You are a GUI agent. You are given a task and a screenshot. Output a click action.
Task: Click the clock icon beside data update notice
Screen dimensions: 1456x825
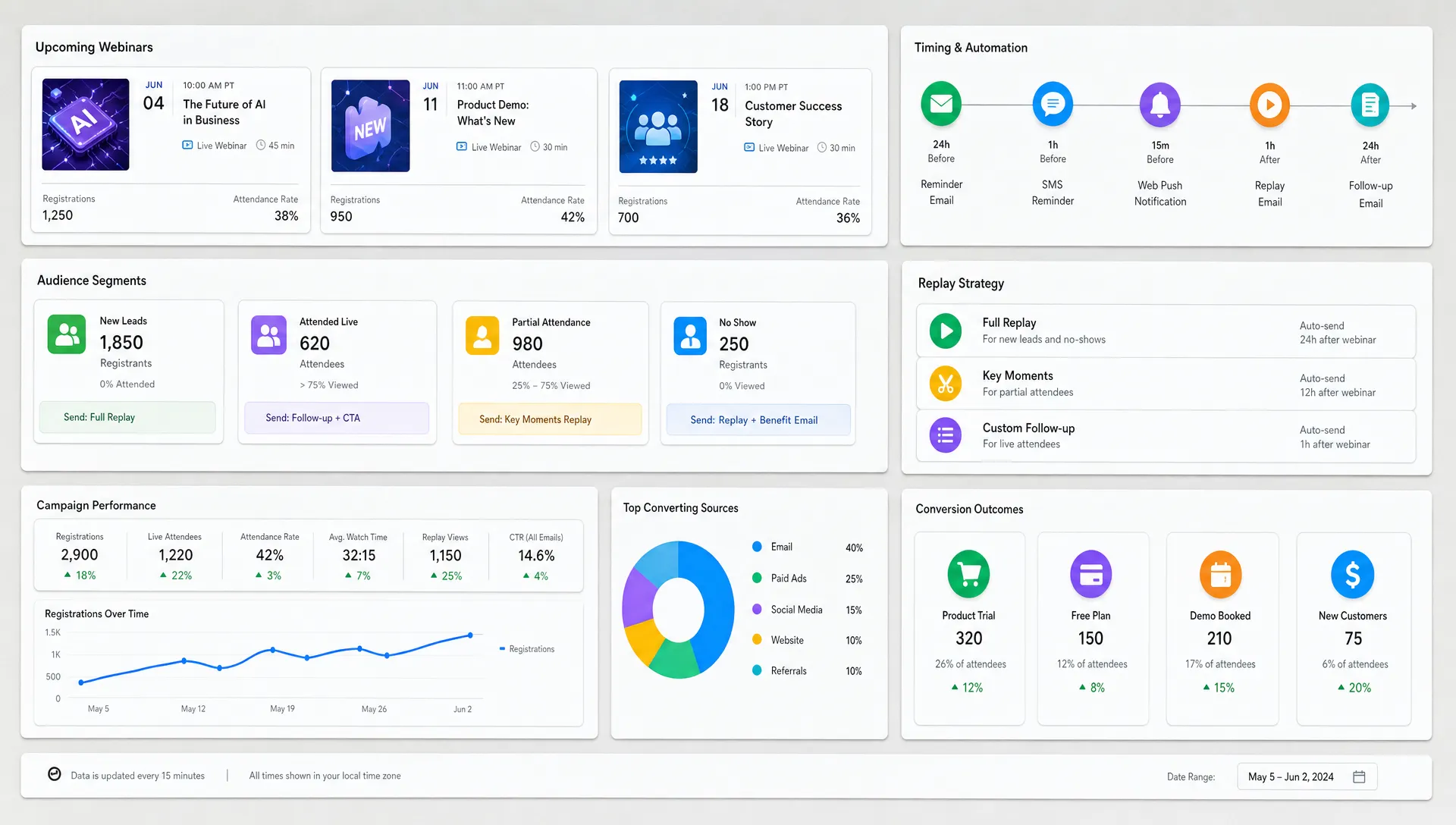coord(55,774)
